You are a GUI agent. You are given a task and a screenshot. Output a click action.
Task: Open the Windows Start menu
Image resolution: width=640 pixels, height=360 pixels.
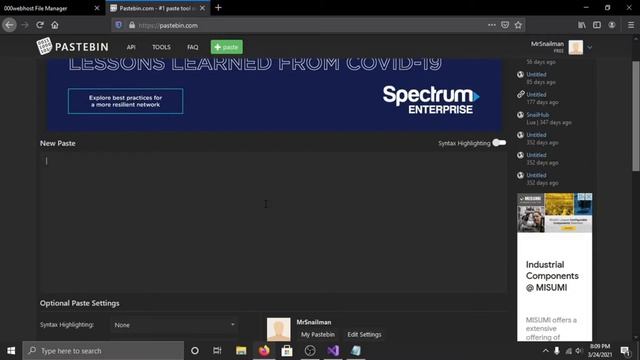(x=11, y=351)
